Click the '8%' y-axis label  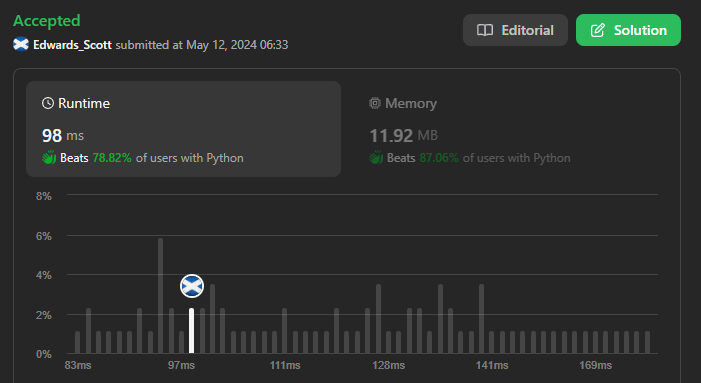[44, 196]
